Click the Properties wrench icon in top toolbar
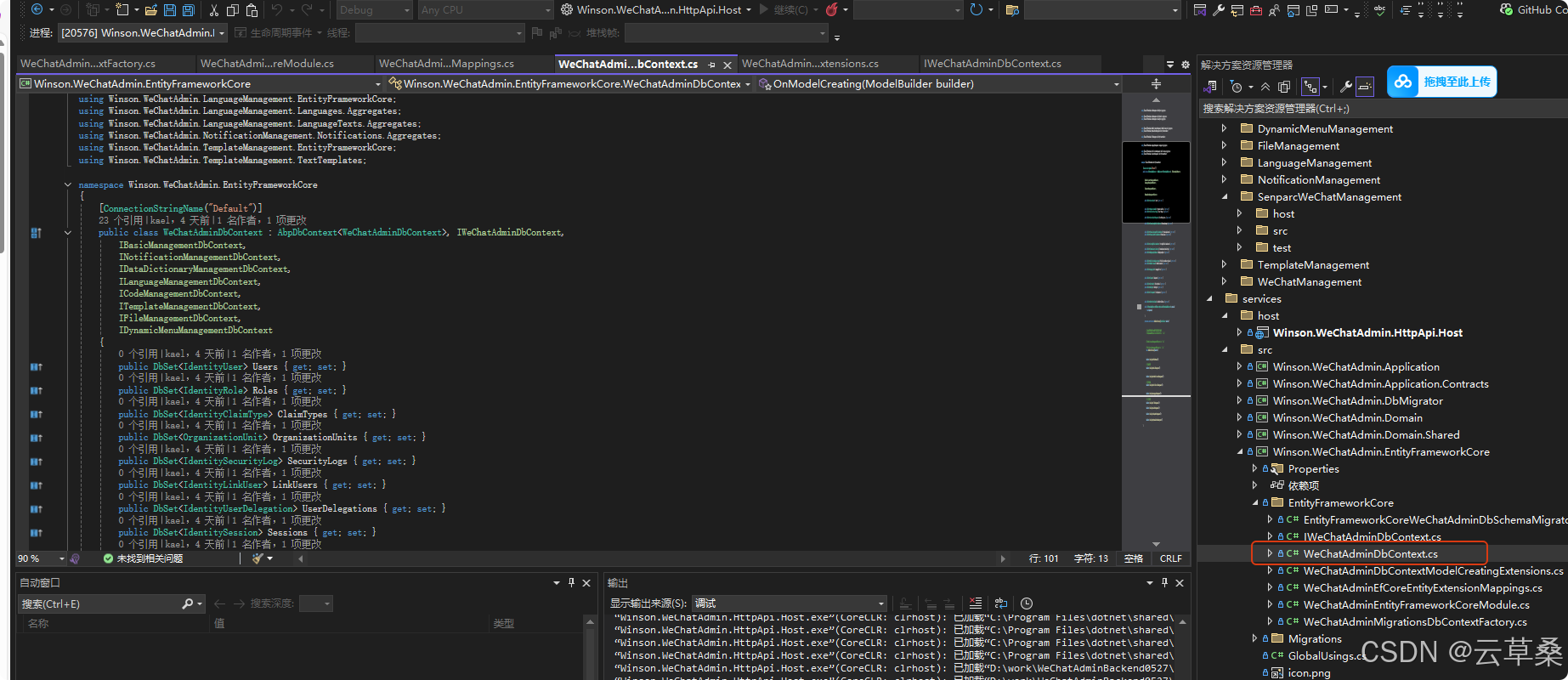This screenshot has height=680, width=1568. click(1219, 10)
